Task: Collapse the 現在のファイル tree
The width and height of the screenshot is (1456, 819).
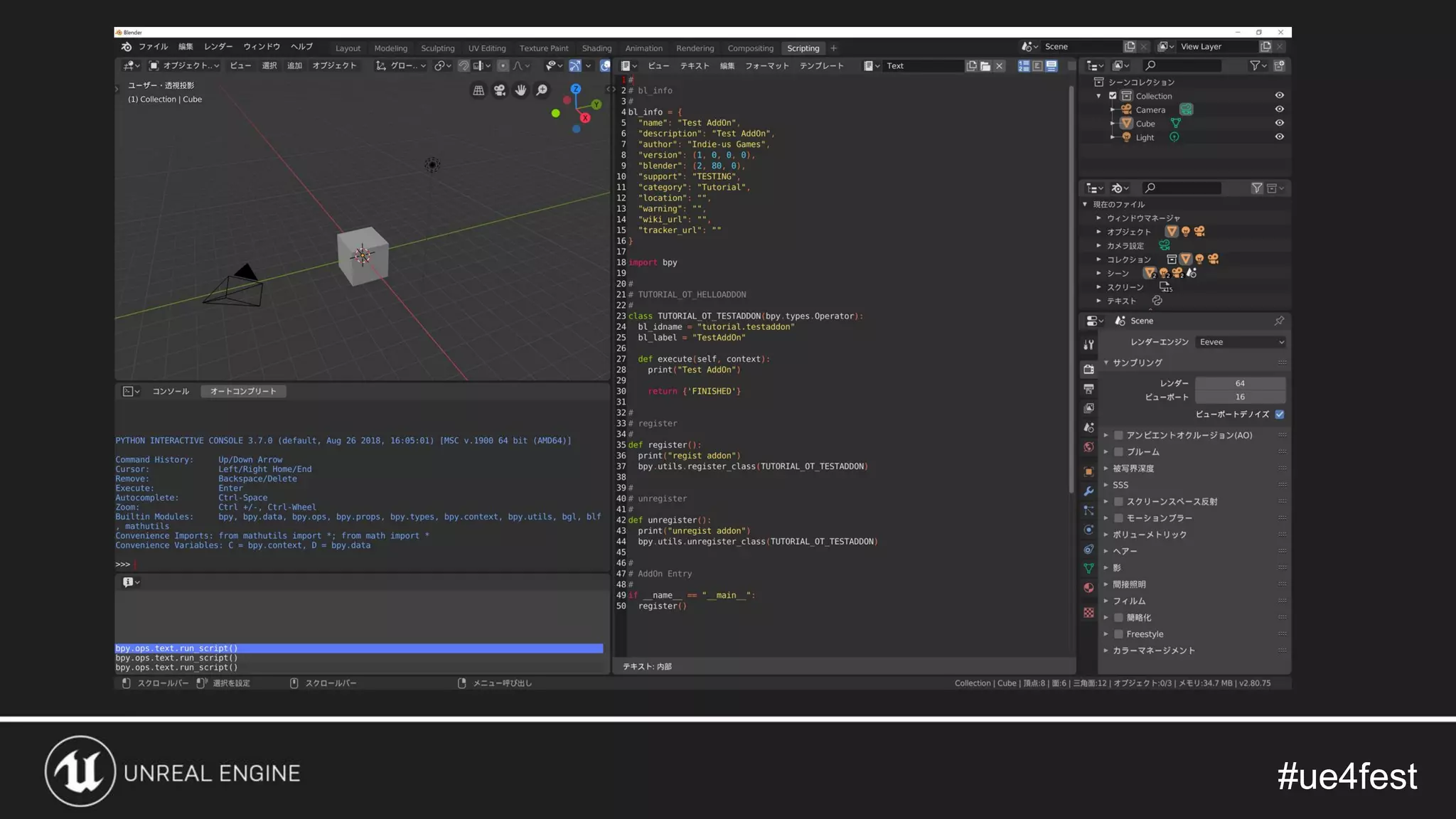Action: [x=1085, y=204]
